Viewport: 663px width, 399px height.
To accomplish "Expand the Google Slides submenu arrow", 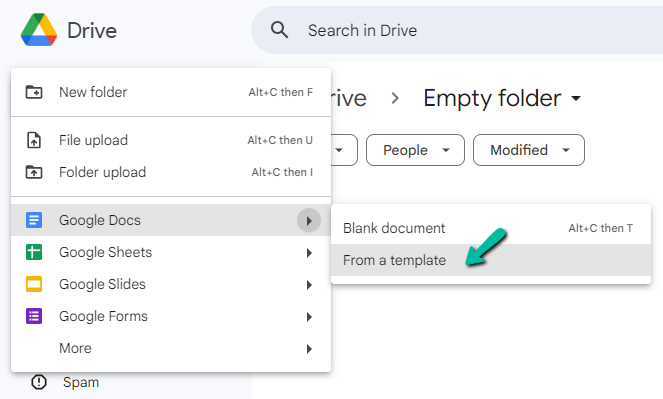I will coord(309,285).
